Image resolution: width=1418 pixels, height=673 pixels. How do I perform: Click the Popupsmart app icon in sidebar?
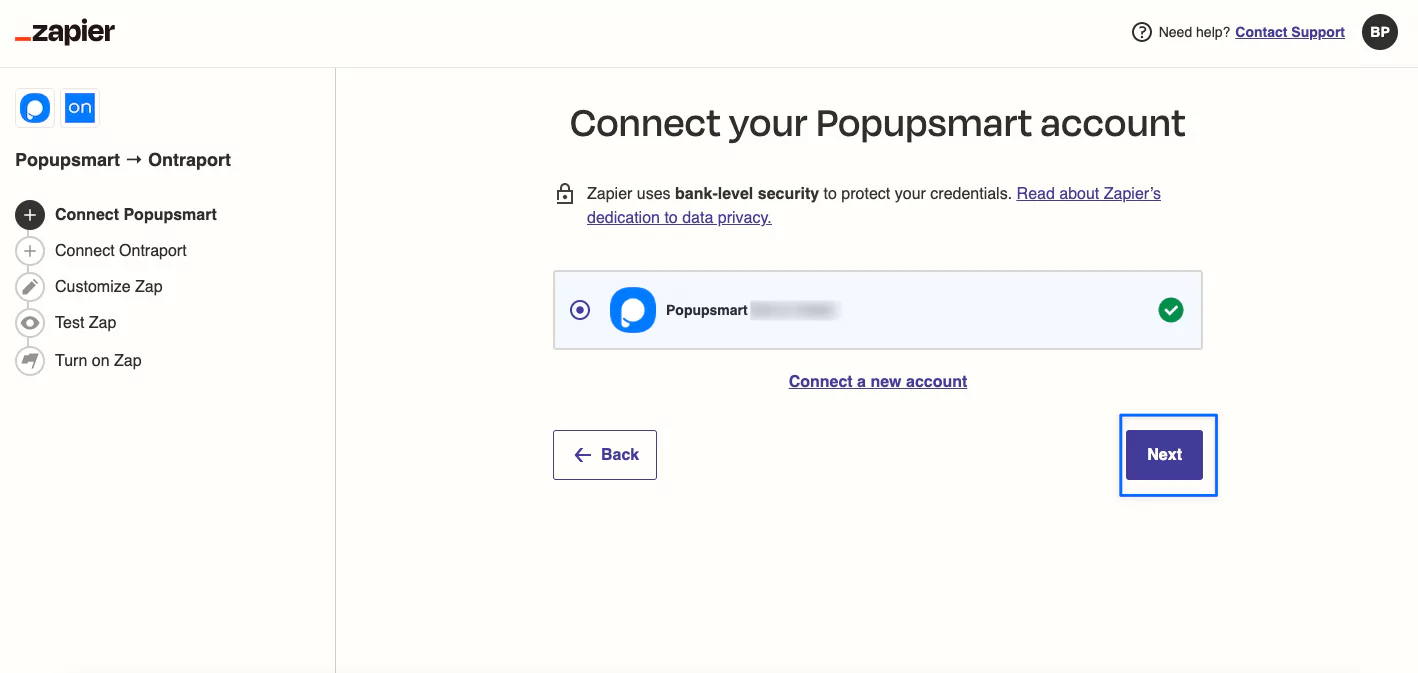pos(35,108)
